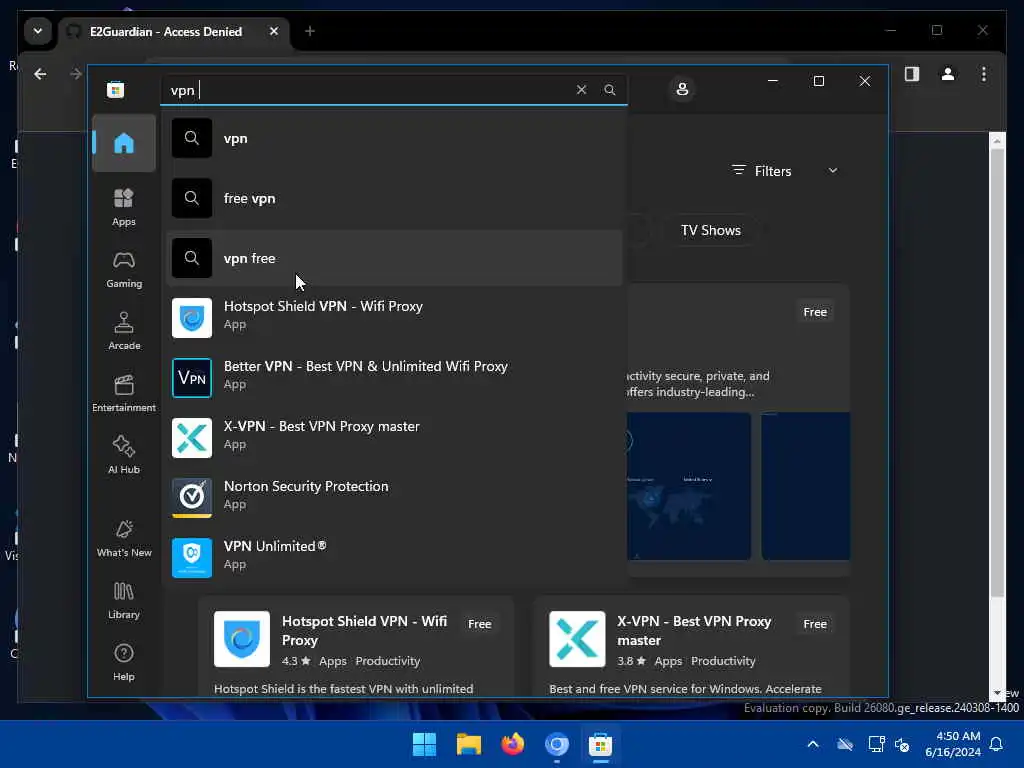Open X-VPN result card icon
1024x768 pixels.
click(577, 639)
